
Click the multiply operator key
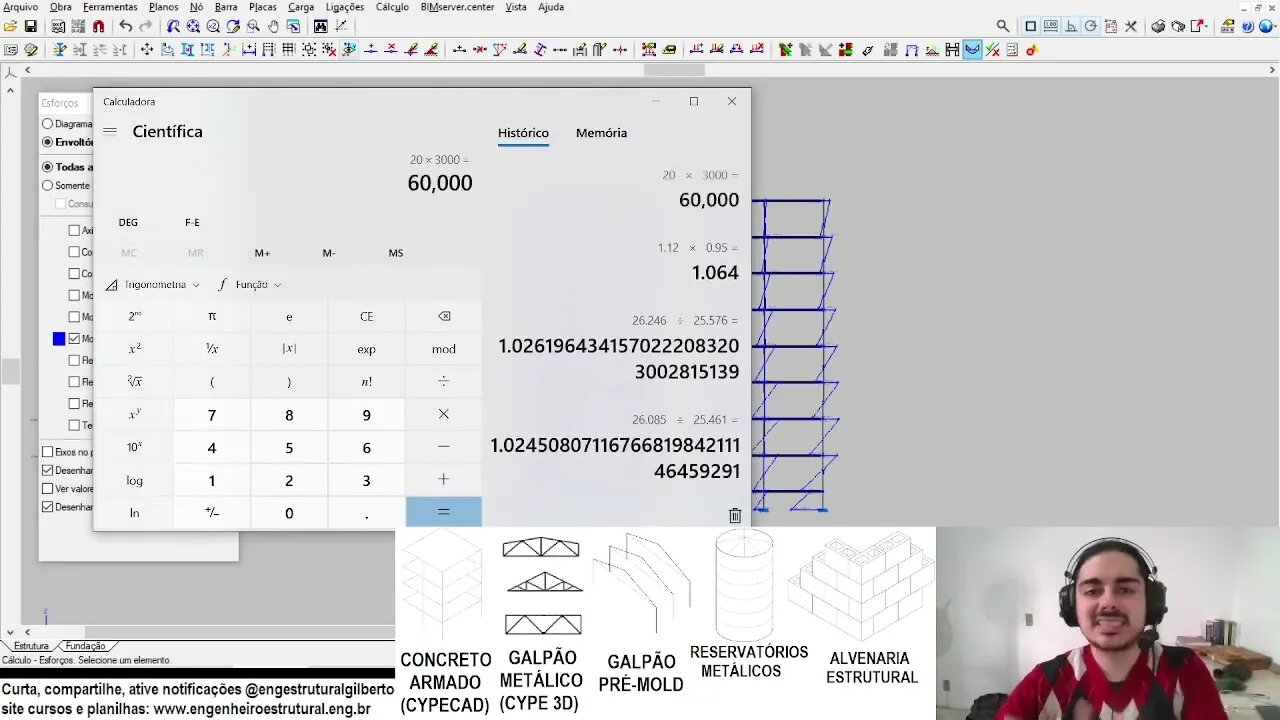tap(444, 414)
